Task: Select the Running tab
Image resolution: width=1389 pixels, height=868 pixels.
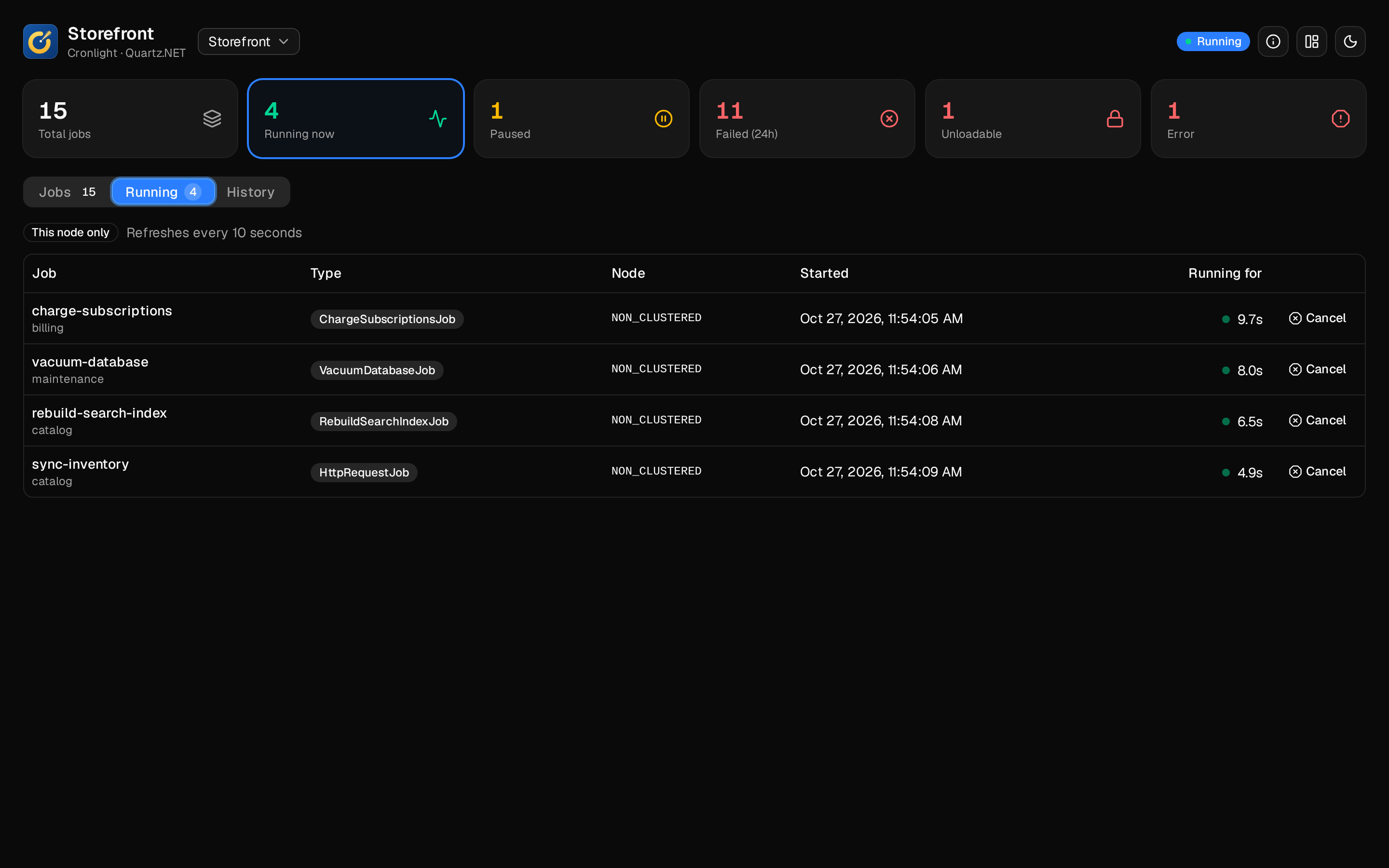Action: (163, 192)
